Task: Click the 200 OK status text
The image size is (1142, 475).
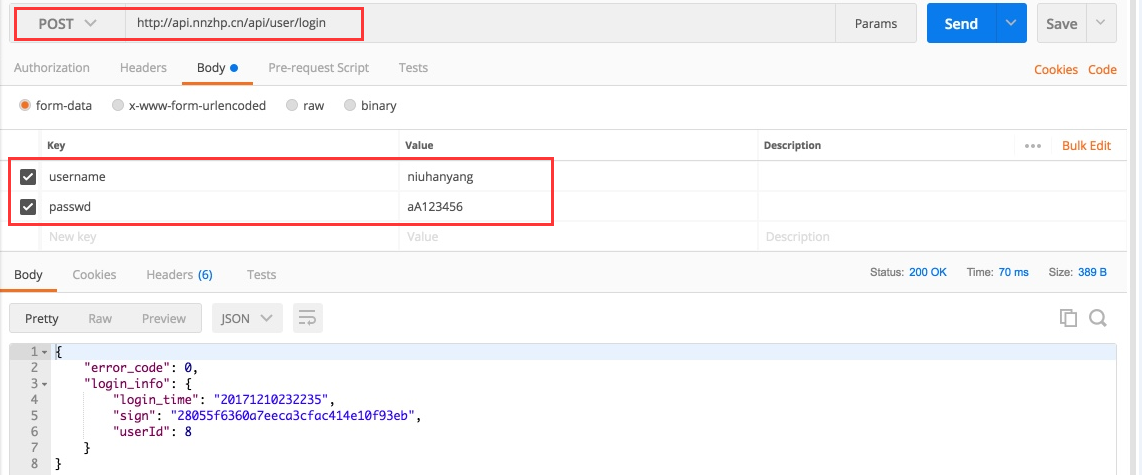Action: 928,272
